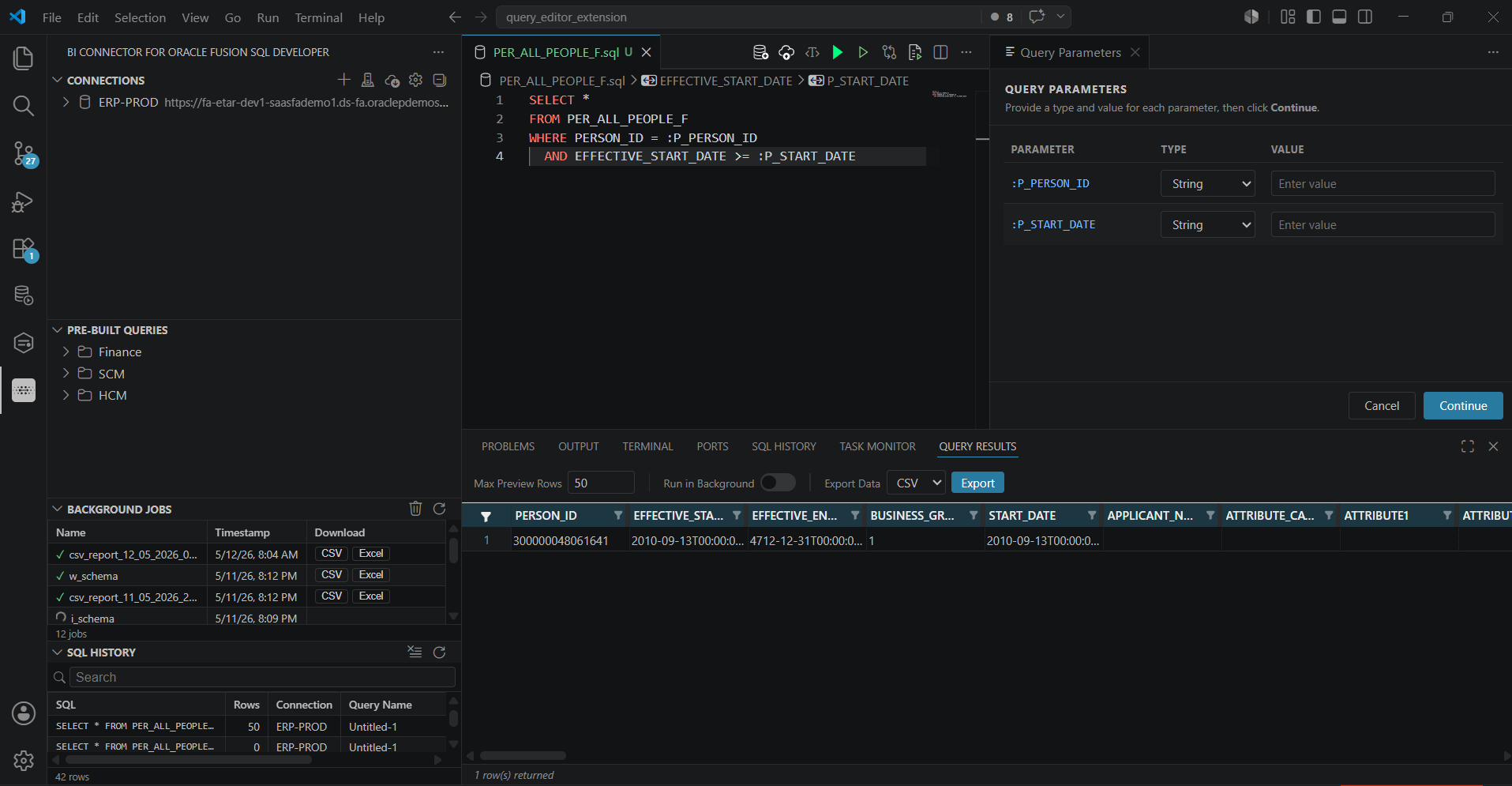This screenshot has height=786, width=1512.
Task: Expand the HCM folder
Action: point(66,395)
